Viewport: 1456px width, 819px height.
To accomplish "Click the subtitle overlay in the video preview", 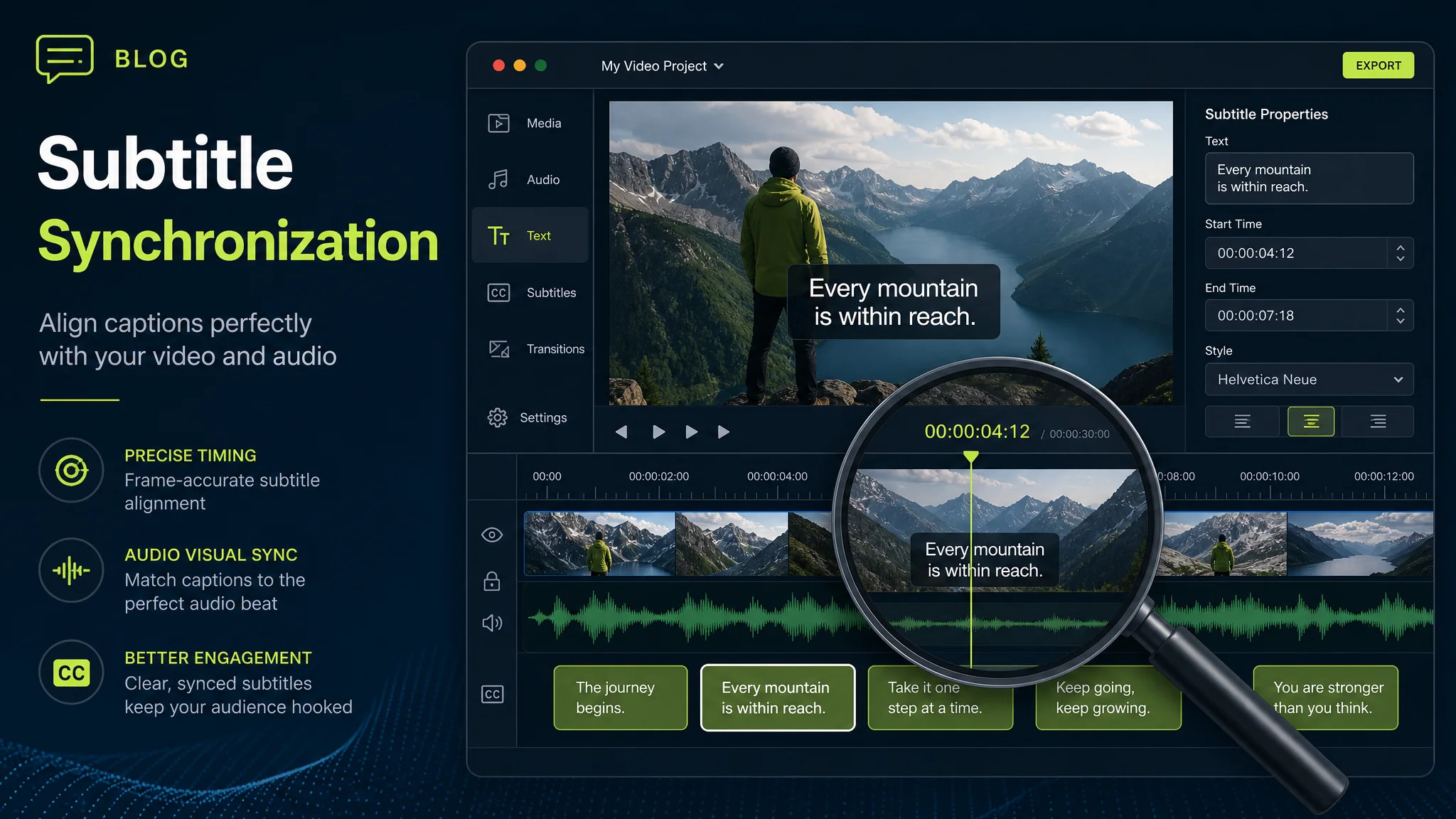I will 894,302.
